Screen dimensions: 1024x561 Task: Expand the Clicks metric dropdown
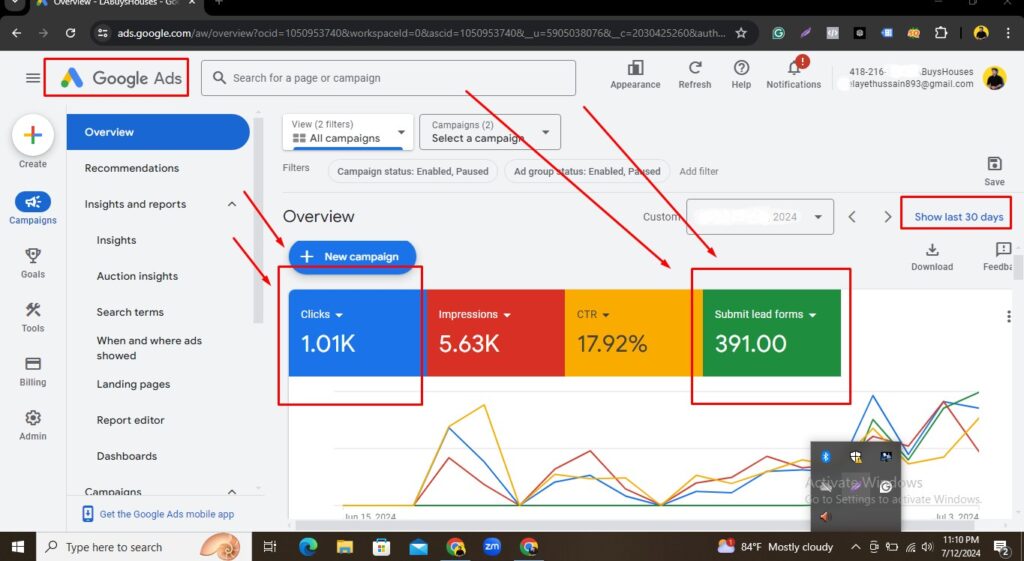339,315
